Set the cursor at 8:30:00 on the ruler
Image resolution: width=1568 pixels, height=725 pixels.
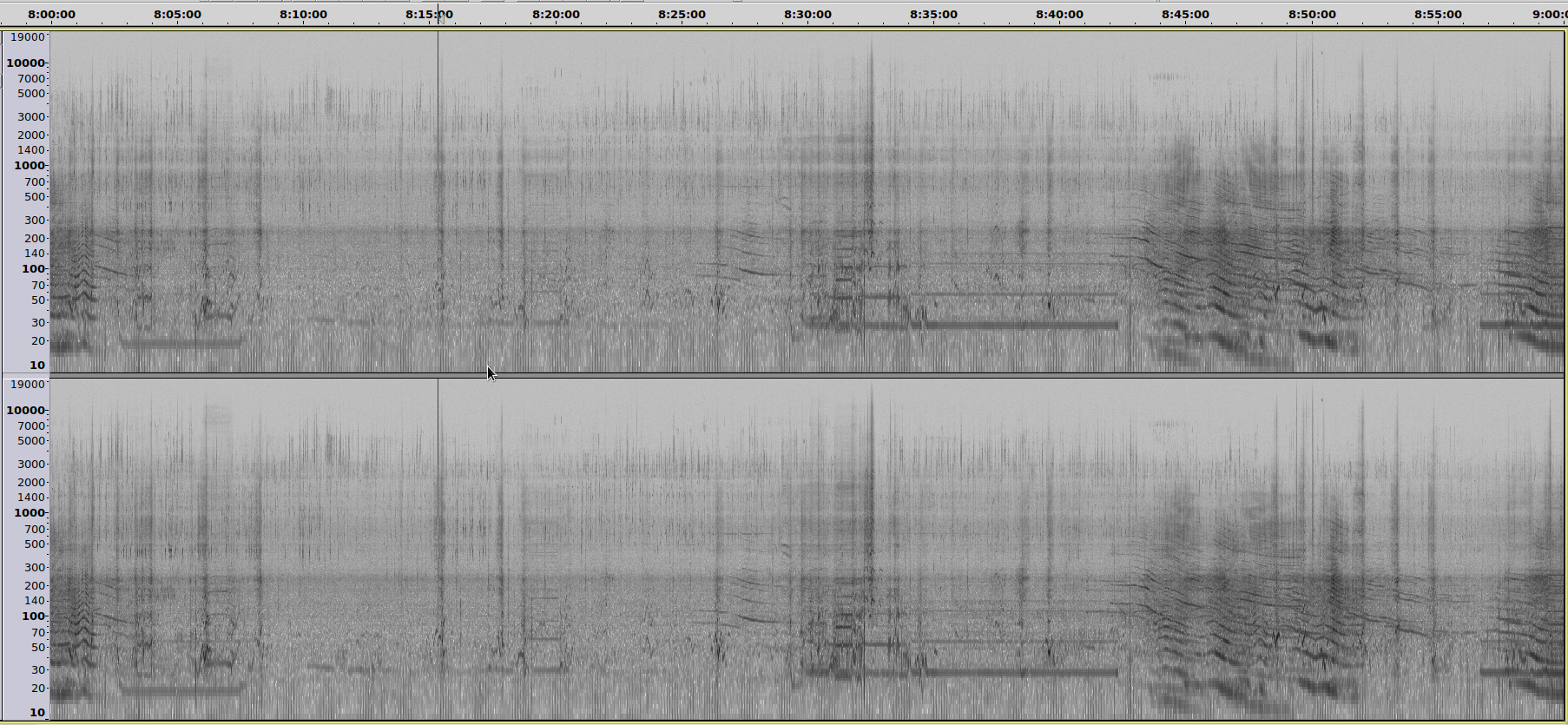point(807,15)
